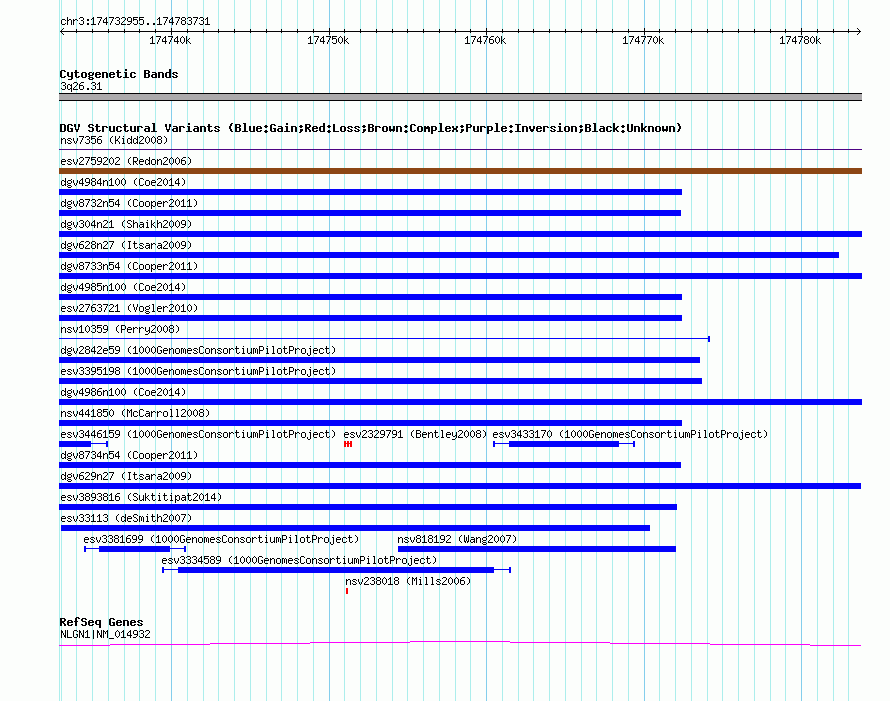Click nsv818192 (Wang2007) label
The image size is (890, 701).
click(x=457, y=539)
